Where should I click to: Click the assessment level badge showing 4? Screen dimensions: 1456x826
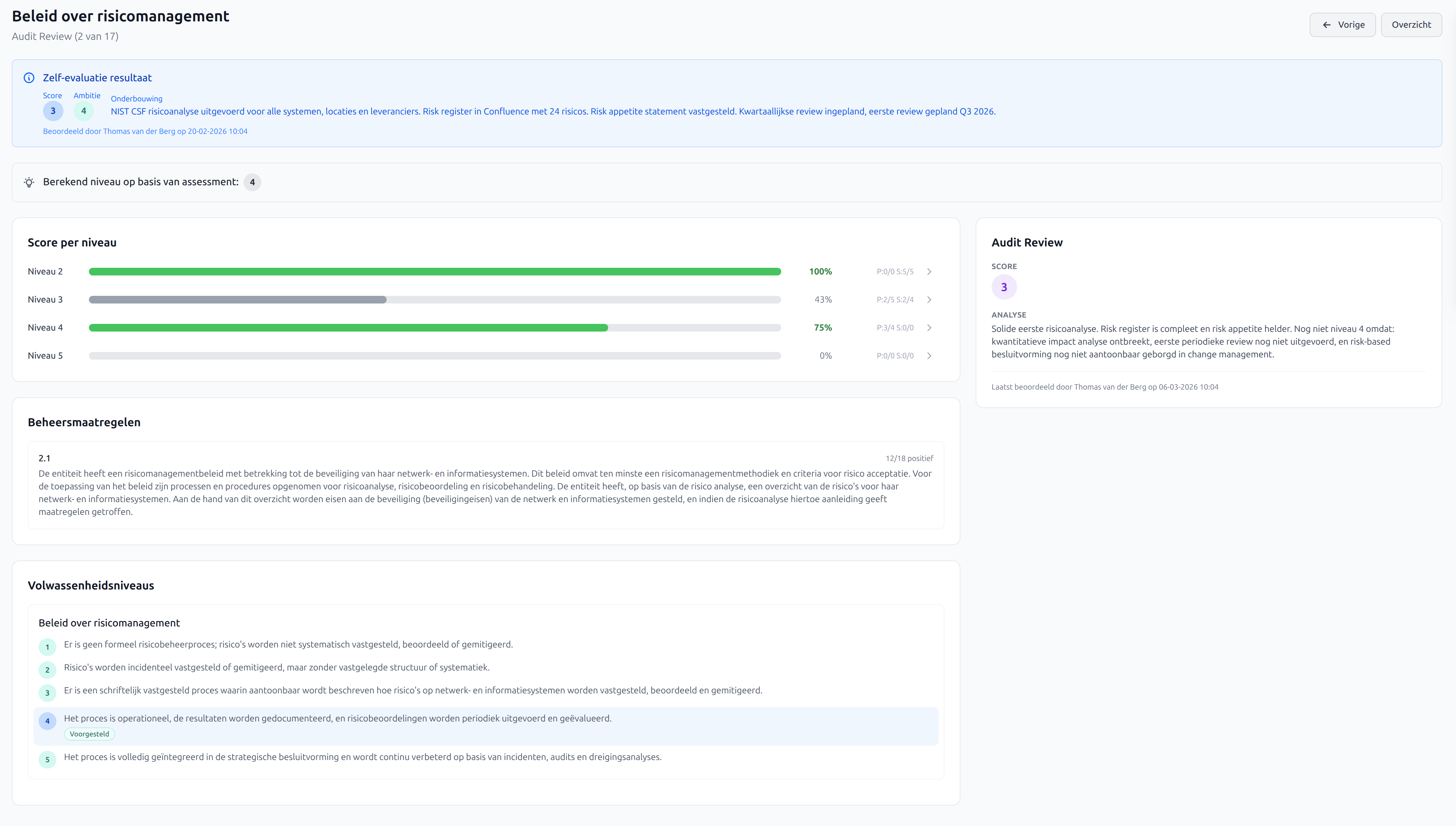[253, 182]
